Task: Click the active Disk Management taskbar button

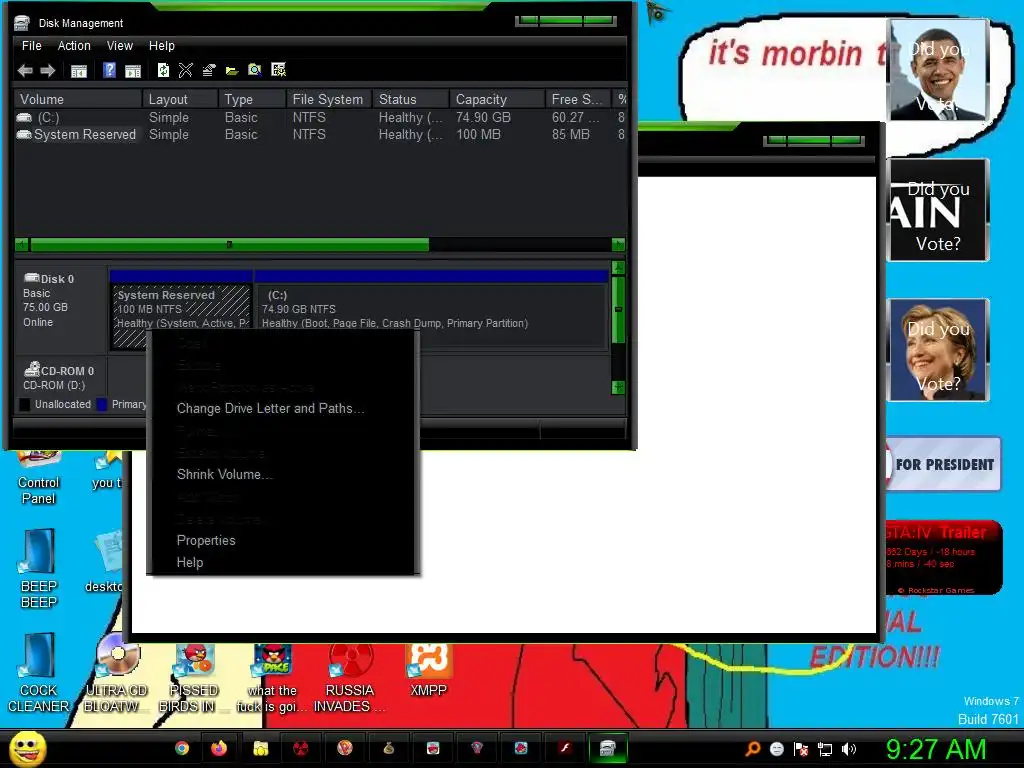Action: 607,748
